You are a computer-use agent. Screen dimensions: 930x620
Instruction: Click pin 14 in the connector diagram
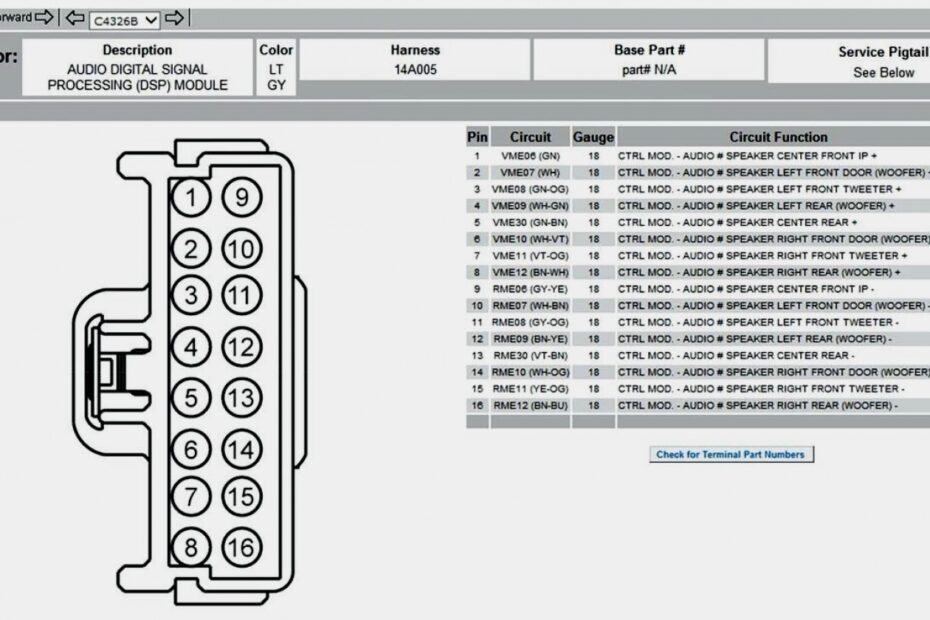coord(241,450)
